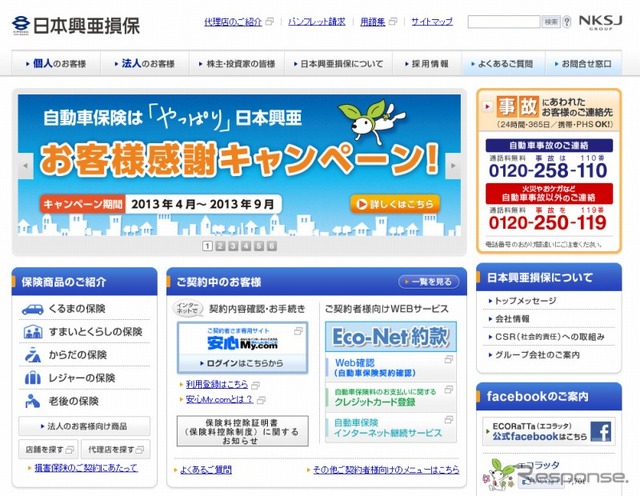This screenshot has height=496, width=640.
Task: Click 自動車事故のご連絡 blue label
Action: tap(549, 145)
